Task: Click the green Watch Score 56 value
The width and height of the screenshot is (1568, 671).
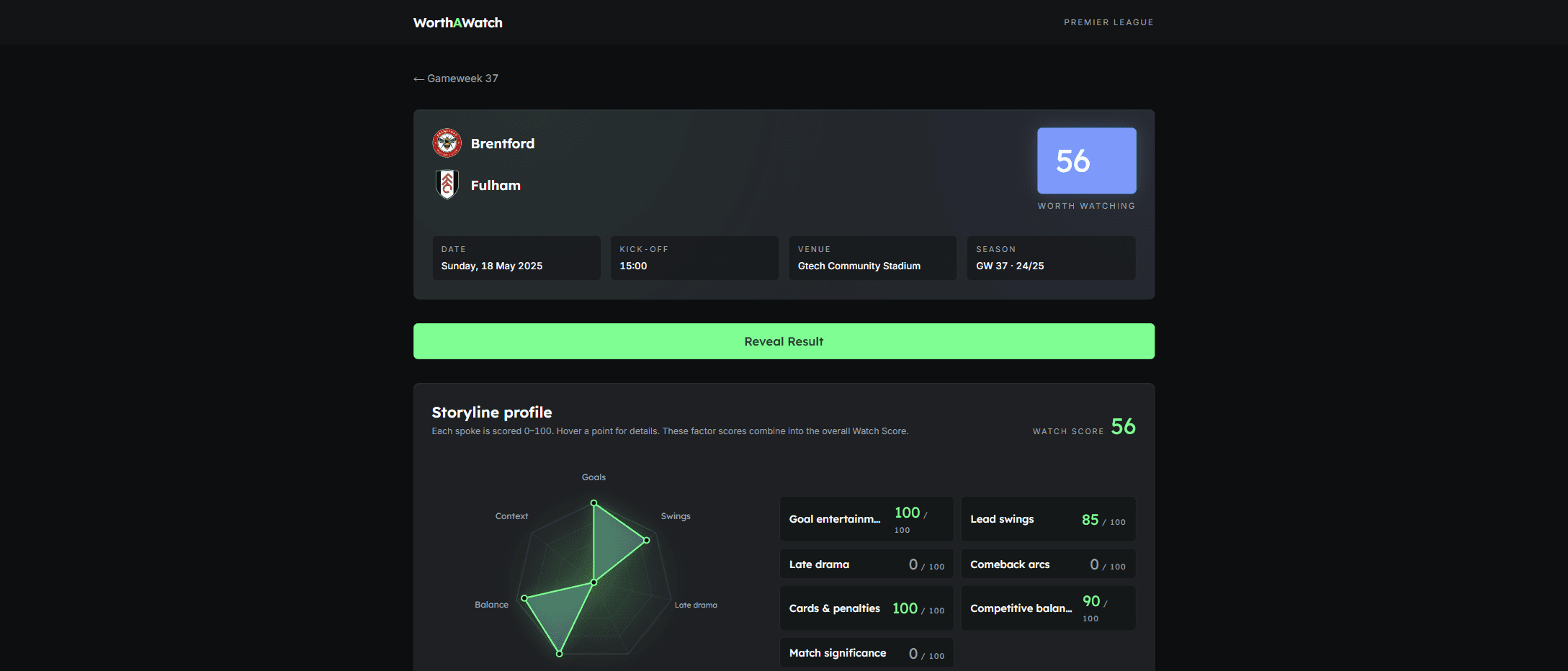Action: point(1123,427)
